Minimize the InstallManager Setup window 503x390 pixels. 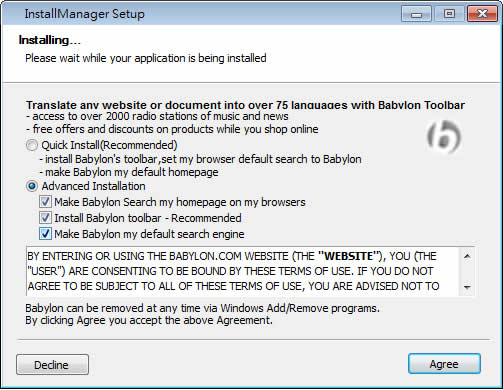416,14
